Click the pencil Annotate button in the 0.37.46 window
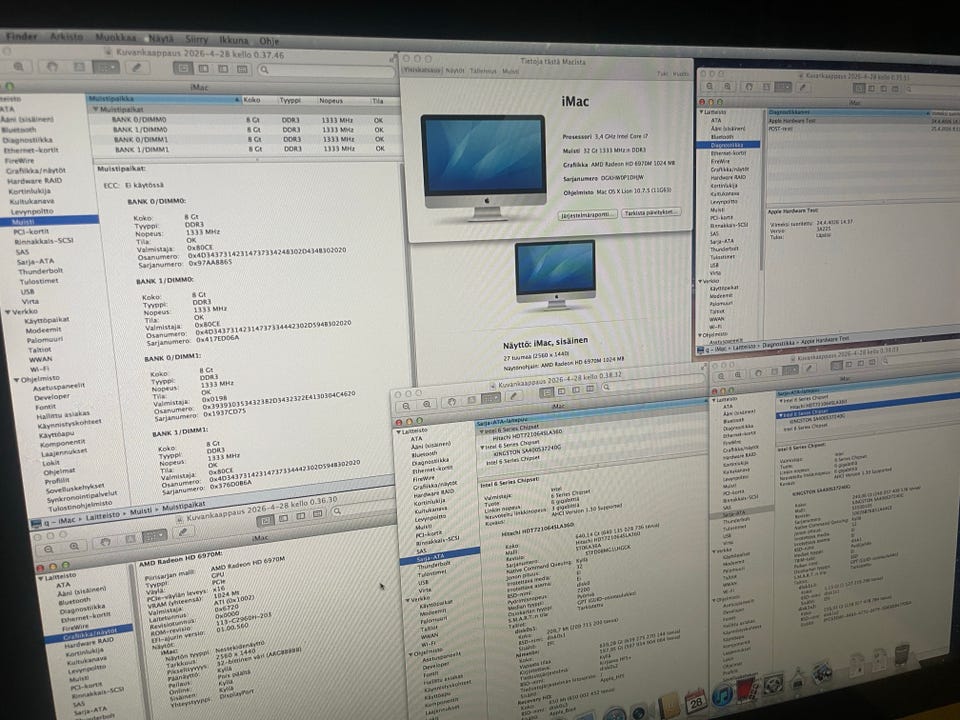Viewport: 960px width, 720px height. pyautogui.click(x=137, y=67)
